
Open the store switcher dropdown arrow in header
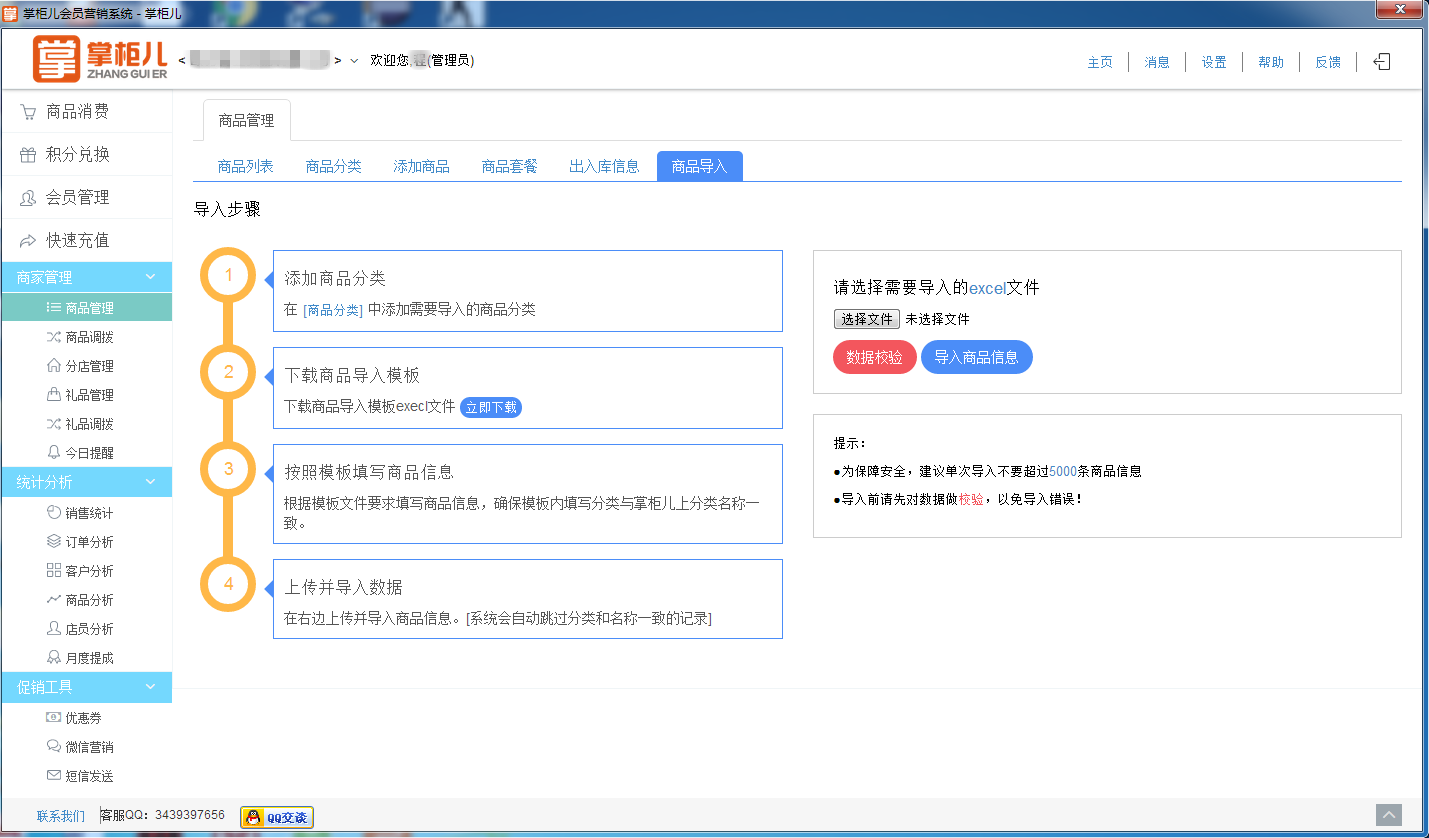point(354,61)
